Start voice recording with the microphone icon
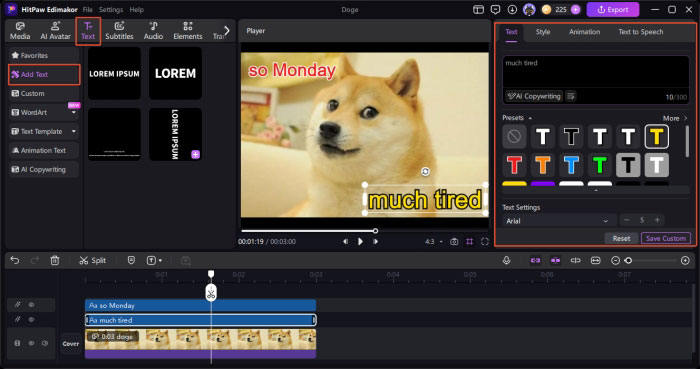This screenshot has width=700, height=369. (x=506, y=260)
